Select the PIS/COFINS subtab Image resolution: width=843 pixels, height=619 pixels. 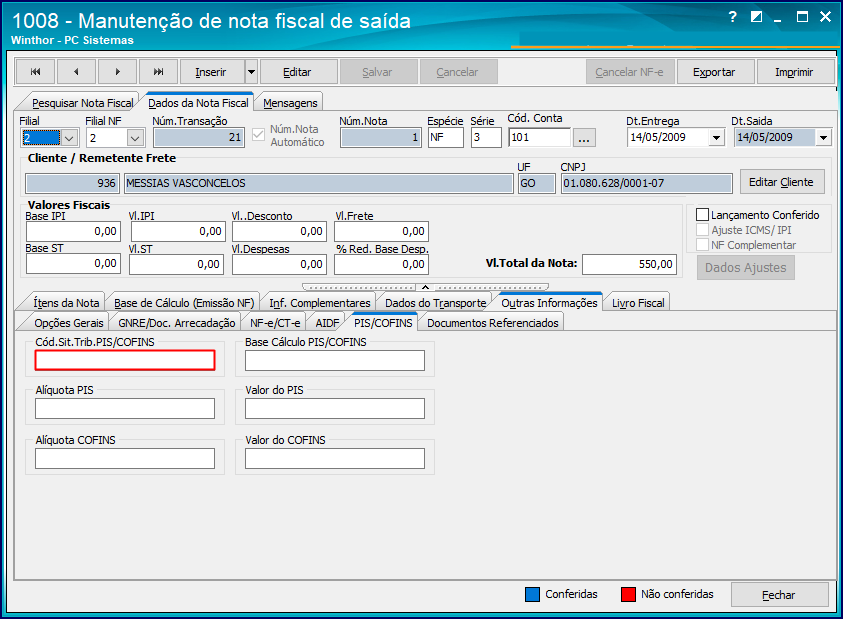383,323
